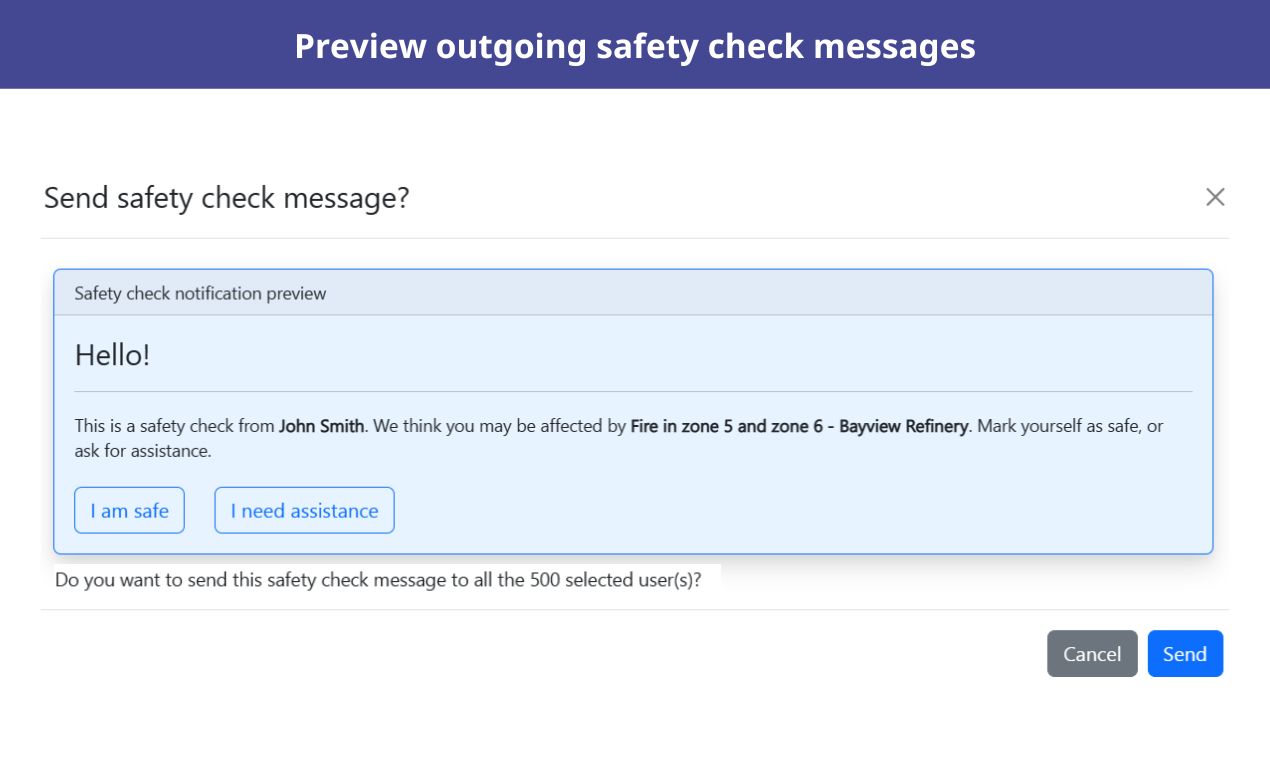Cancel sending the safety check message
1270x760 pixels.
(x=1091, y=654)
